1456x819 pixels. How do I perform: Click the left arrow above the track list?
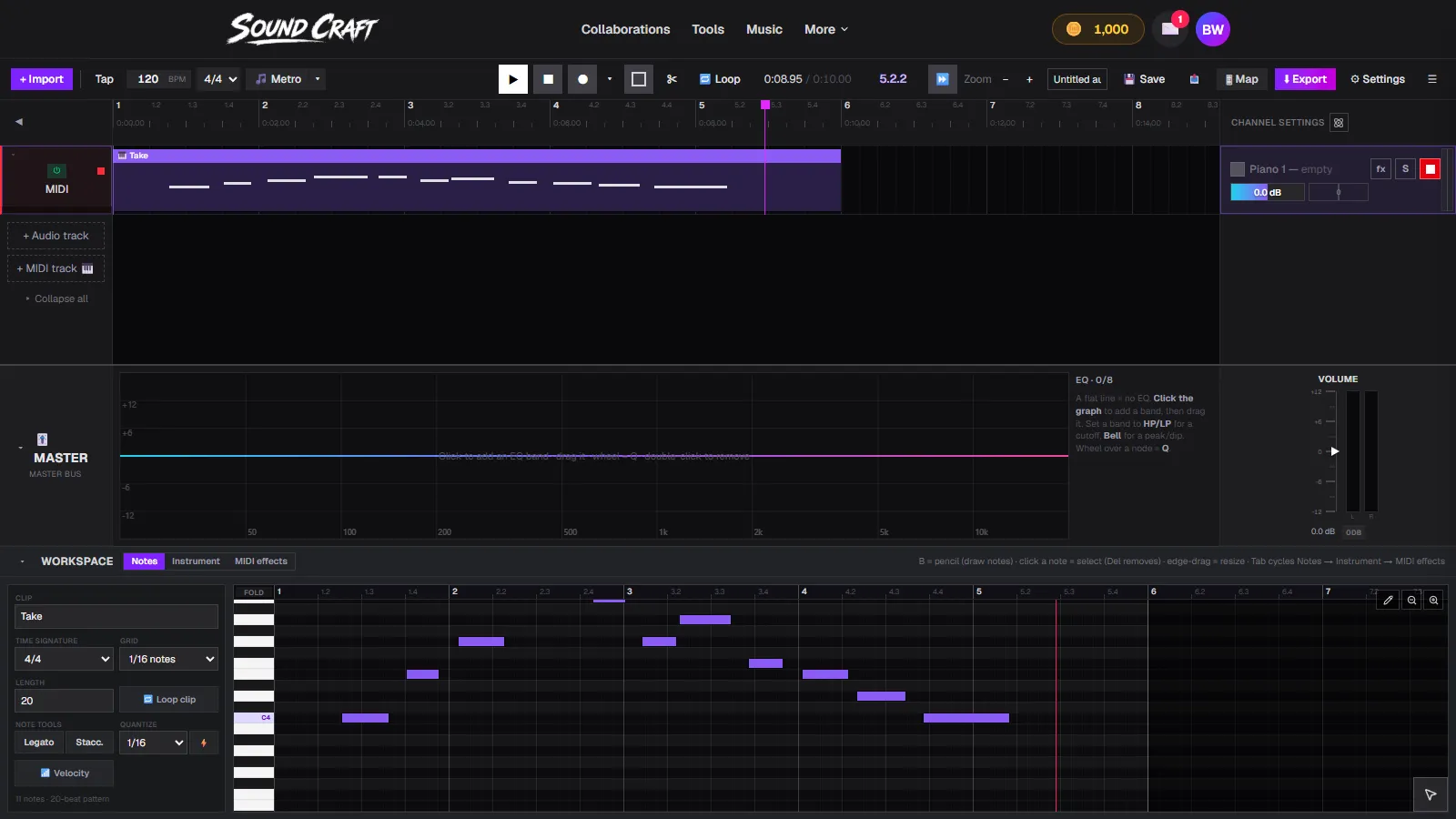coord(18,121)
